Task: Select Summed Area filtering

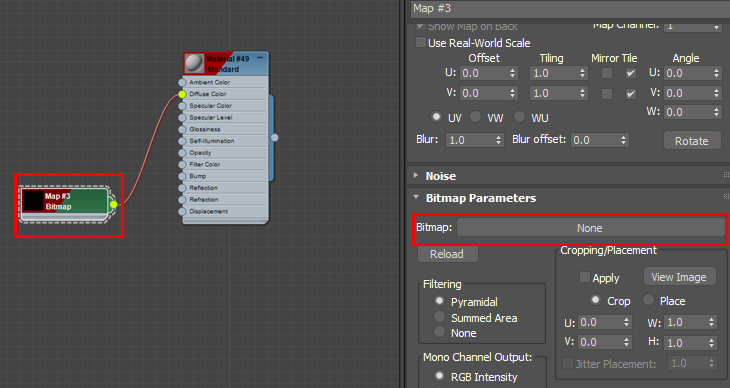Action: 439,317
